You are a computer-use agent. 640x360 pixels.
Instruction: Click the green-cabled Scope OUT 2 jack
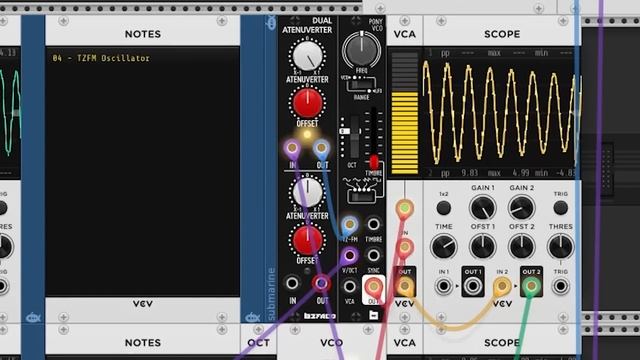click(x=531, y=286)
